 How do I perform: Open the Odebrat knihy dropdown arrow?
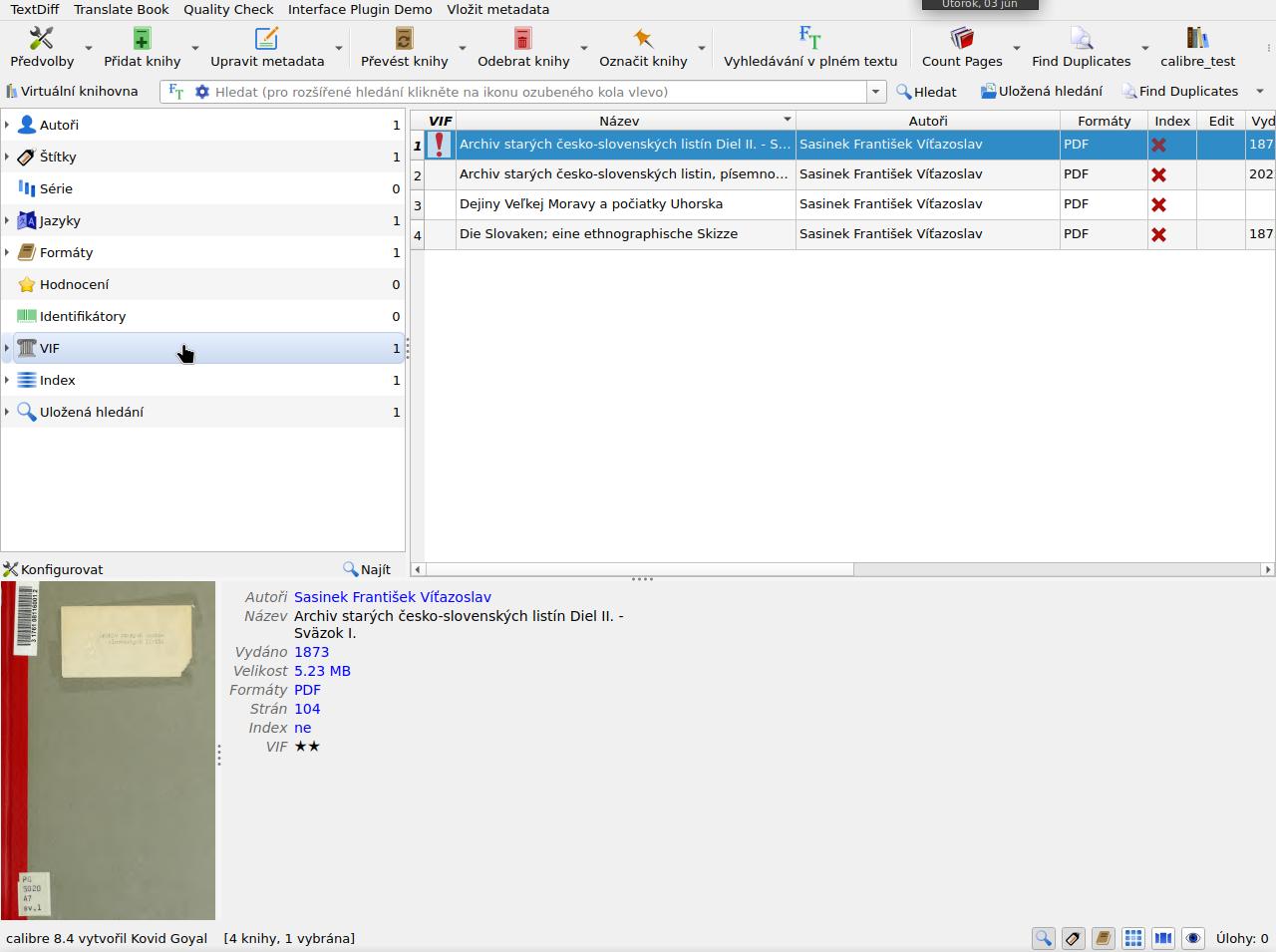[584, 48]
